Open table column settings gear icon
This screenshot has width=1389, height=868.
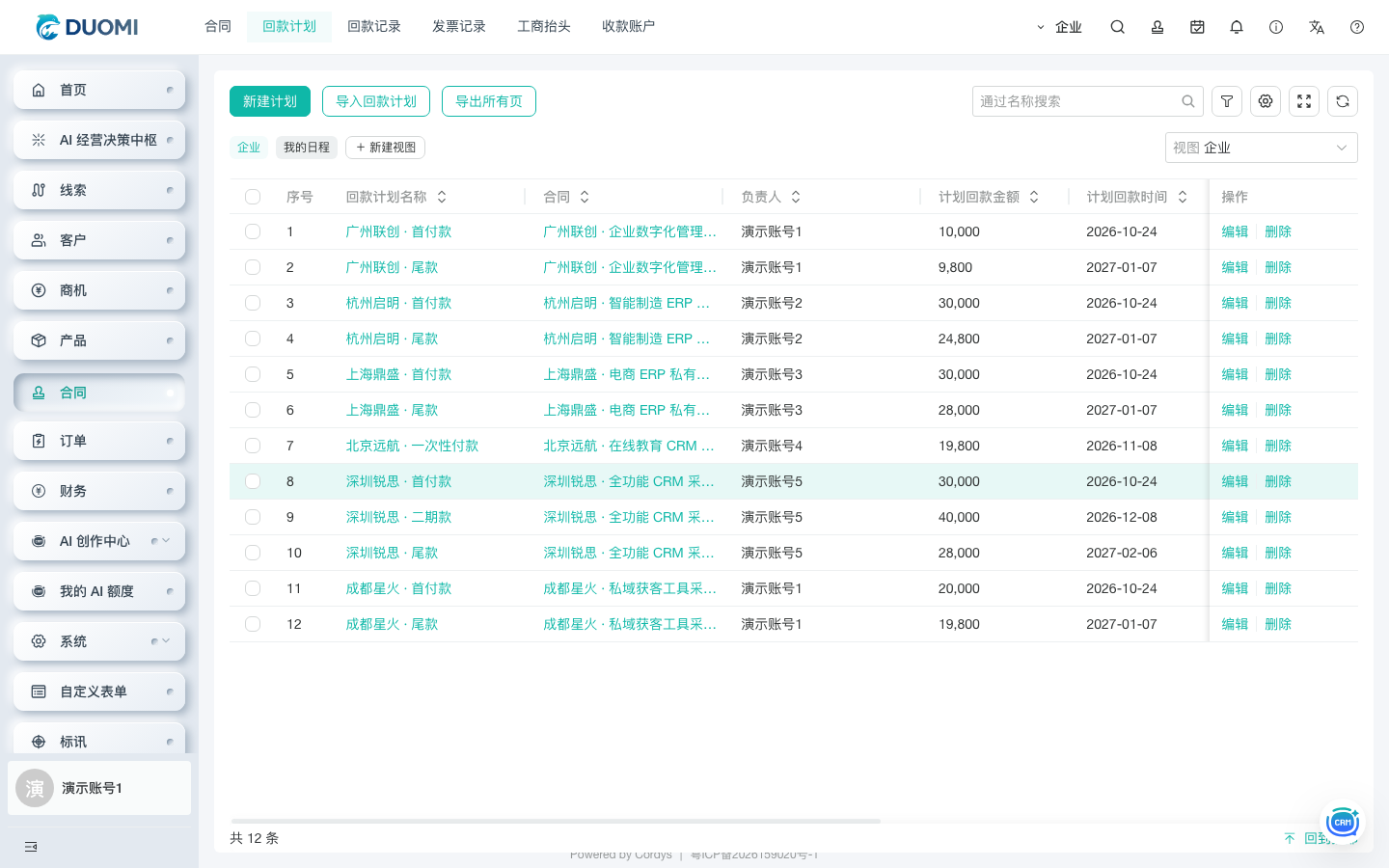[1266, 101]
